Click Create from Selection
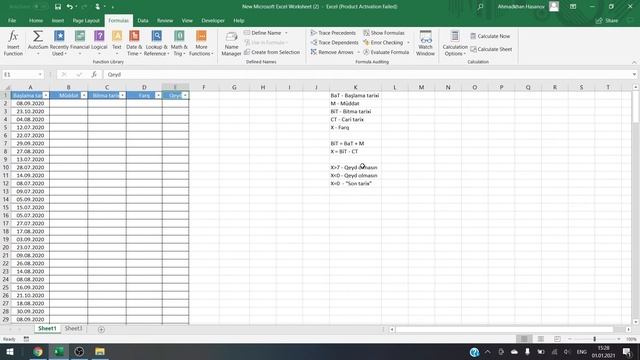The height and width of the screenshot is (360, 640). (272, 52)
